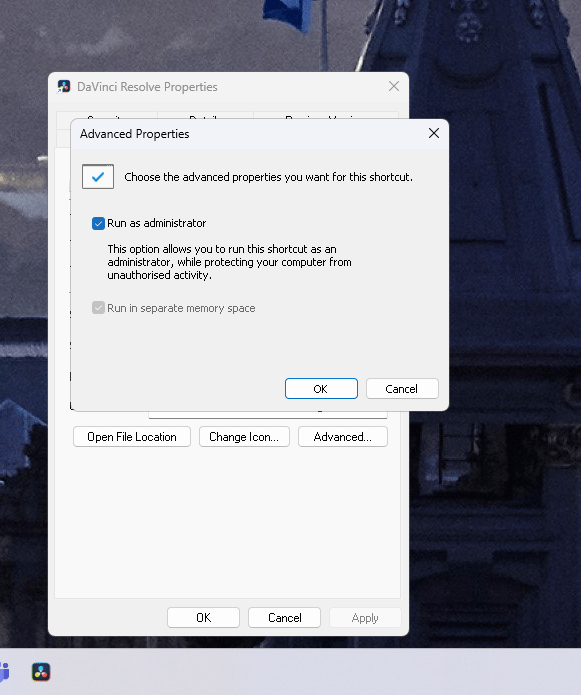Screen dimensions: 581x695
Task: Click the Advanced... button in Properties window
Action: (x=343, y=437)
